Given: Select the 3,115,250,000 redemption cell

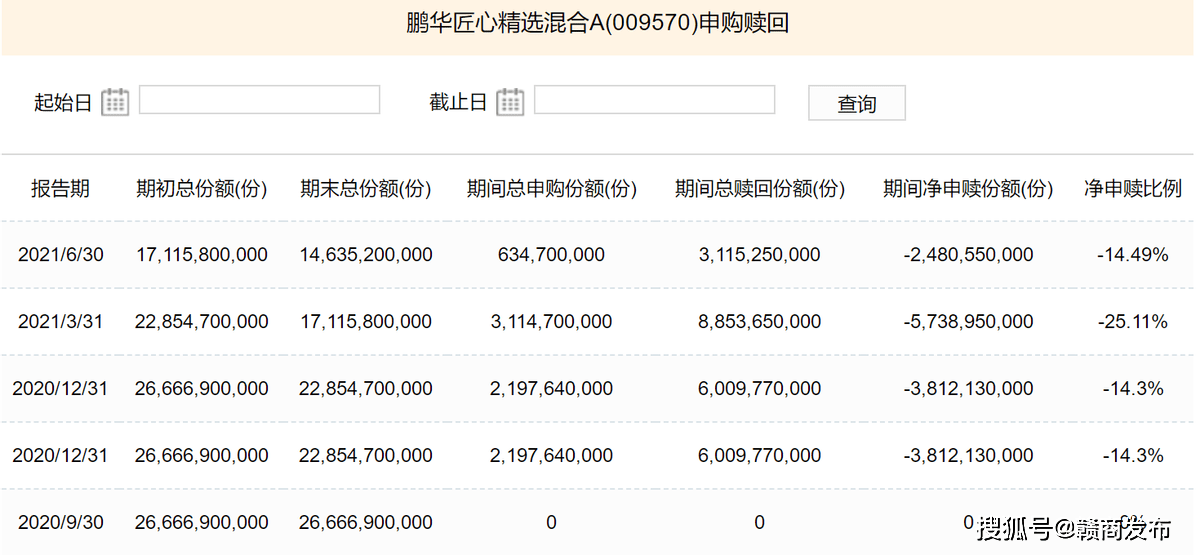Looking at the screenshot, I should [x=760, y=255].
